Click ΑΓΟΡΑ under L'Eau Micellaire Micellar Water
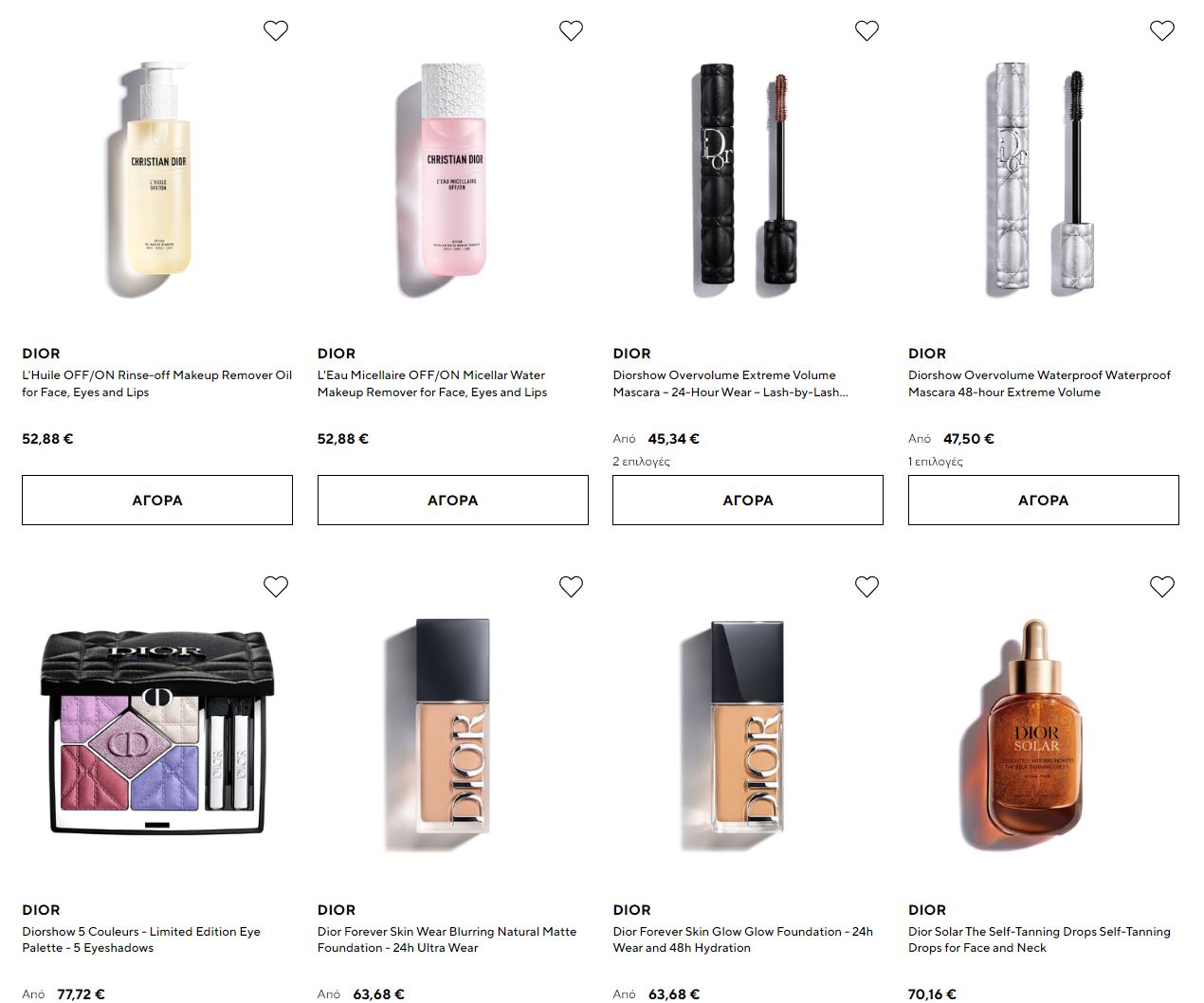The width and height of the screenshot is (1204, 1003). 453,500
